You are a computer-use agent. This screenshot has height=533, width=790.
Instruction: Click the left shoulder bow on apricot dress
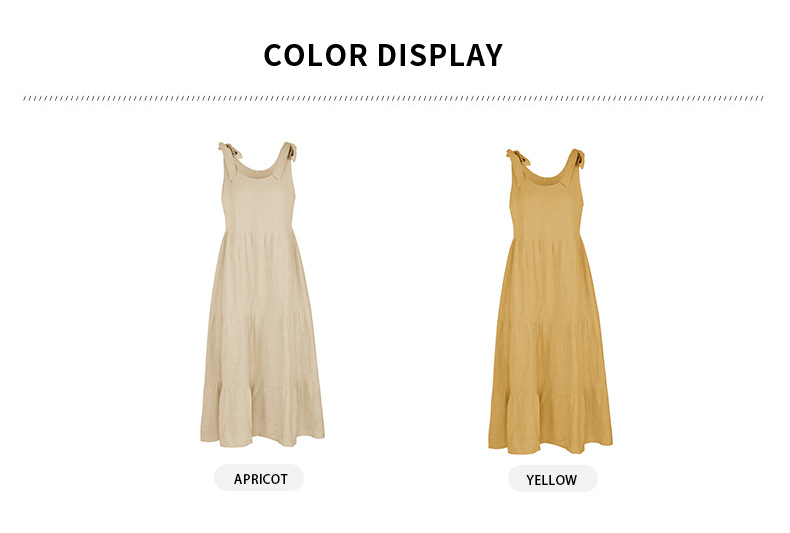[x=229, y=152]
